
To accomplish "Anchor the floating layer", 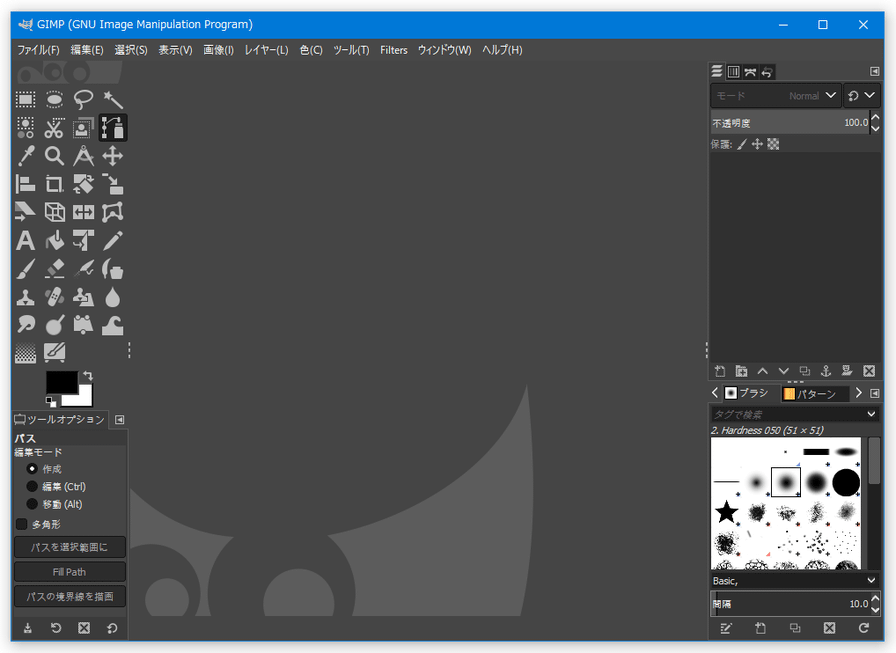I will pyautogui.click(x=826, y=371).
